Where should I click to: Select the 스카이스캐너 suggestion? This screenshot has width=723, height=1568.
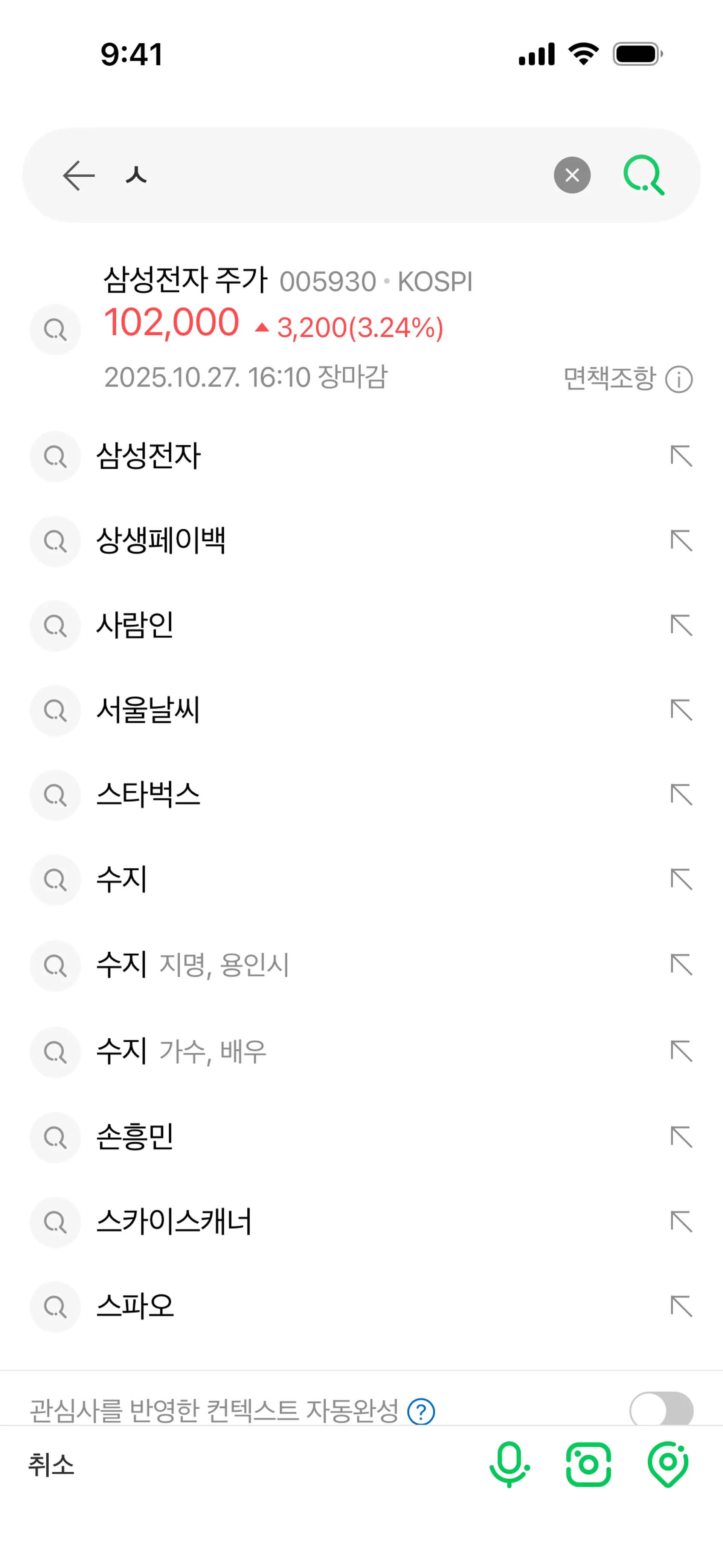pos(361,1222)
